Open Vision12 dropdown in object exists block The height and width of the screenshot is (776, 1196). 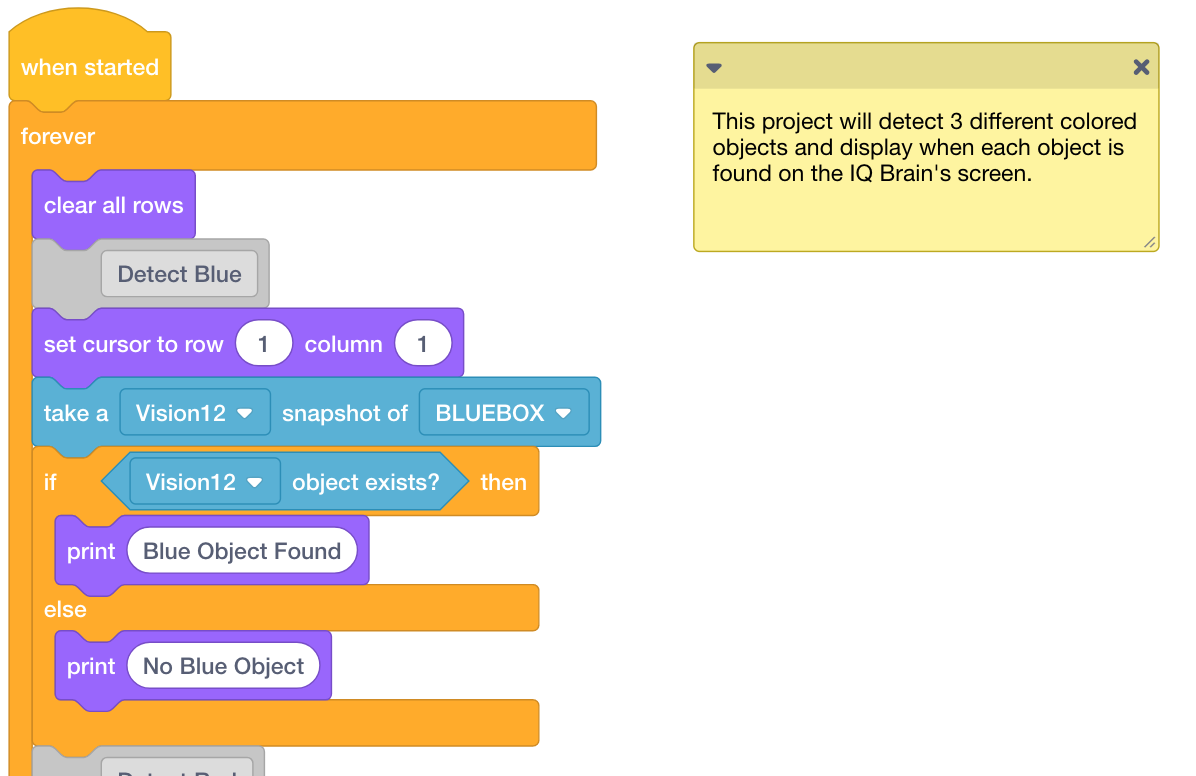[x=205, y=482]
